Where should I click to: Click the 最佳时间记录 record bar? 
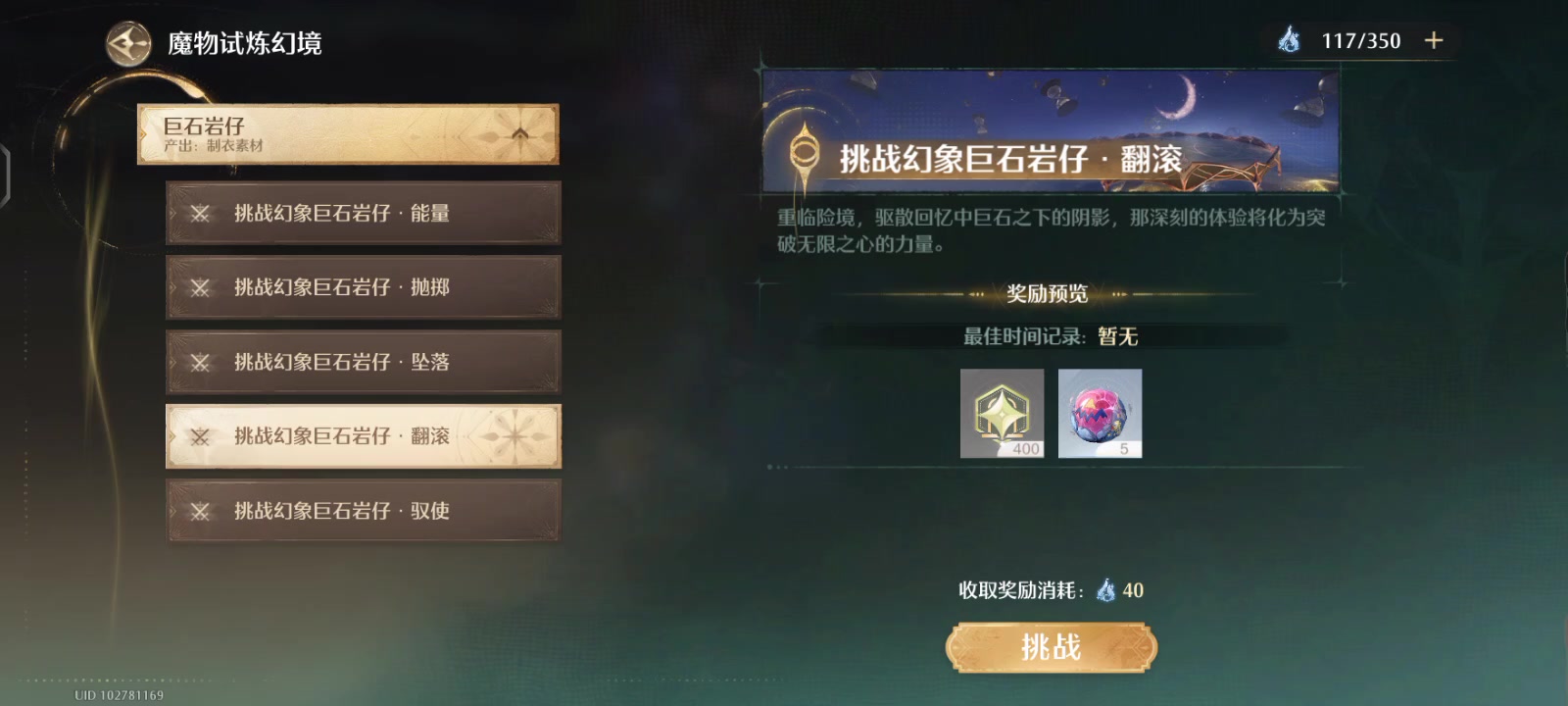tap(1051, 336)
